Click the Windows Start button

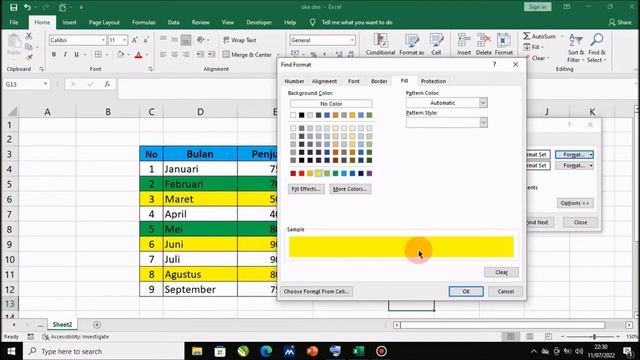tap(11, 351)
